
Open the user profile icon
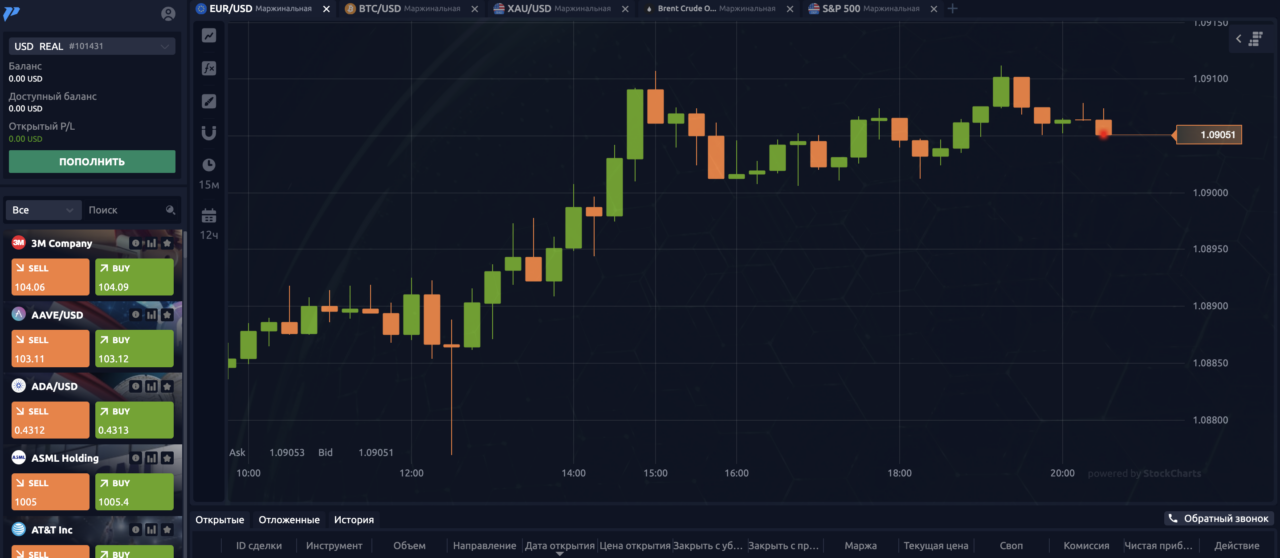(x=168, y=14)
